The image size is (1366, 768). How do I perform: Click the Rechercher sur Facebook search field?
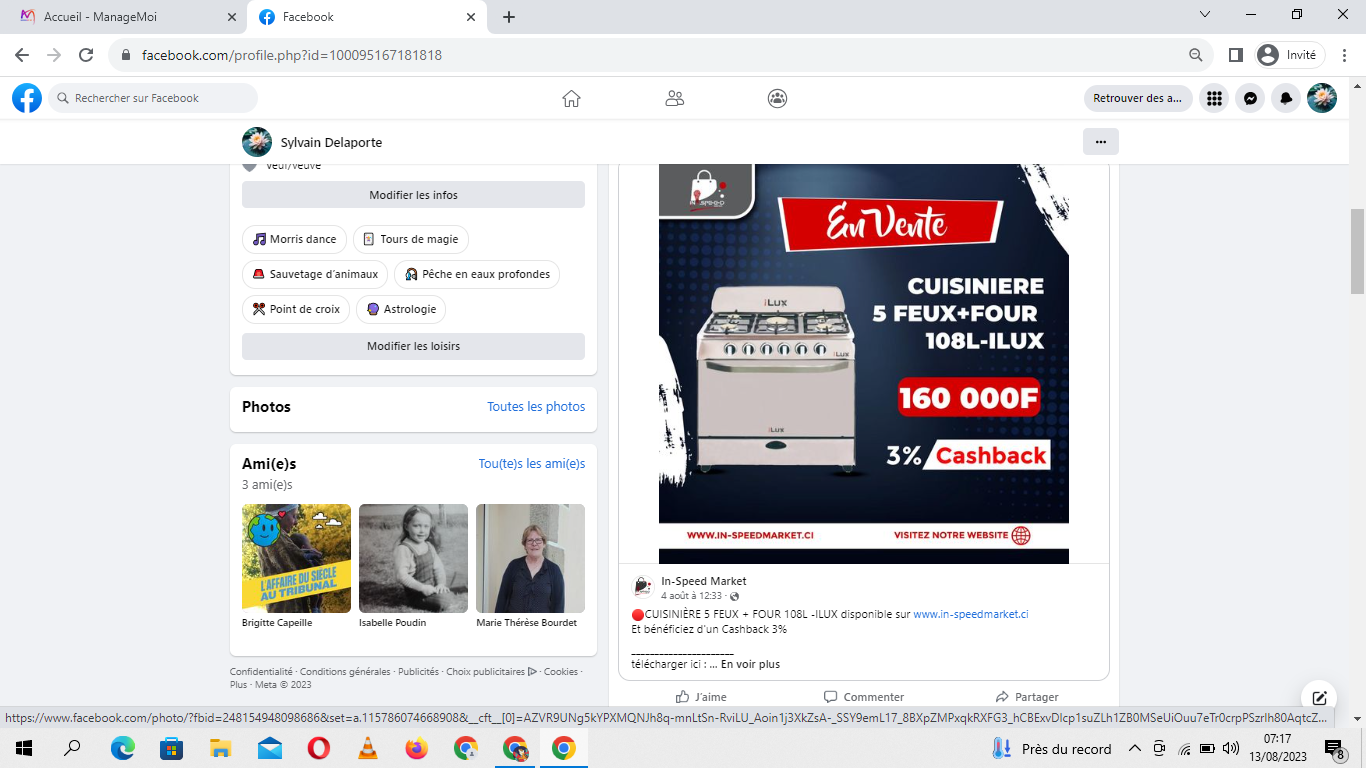click(153, 98)
